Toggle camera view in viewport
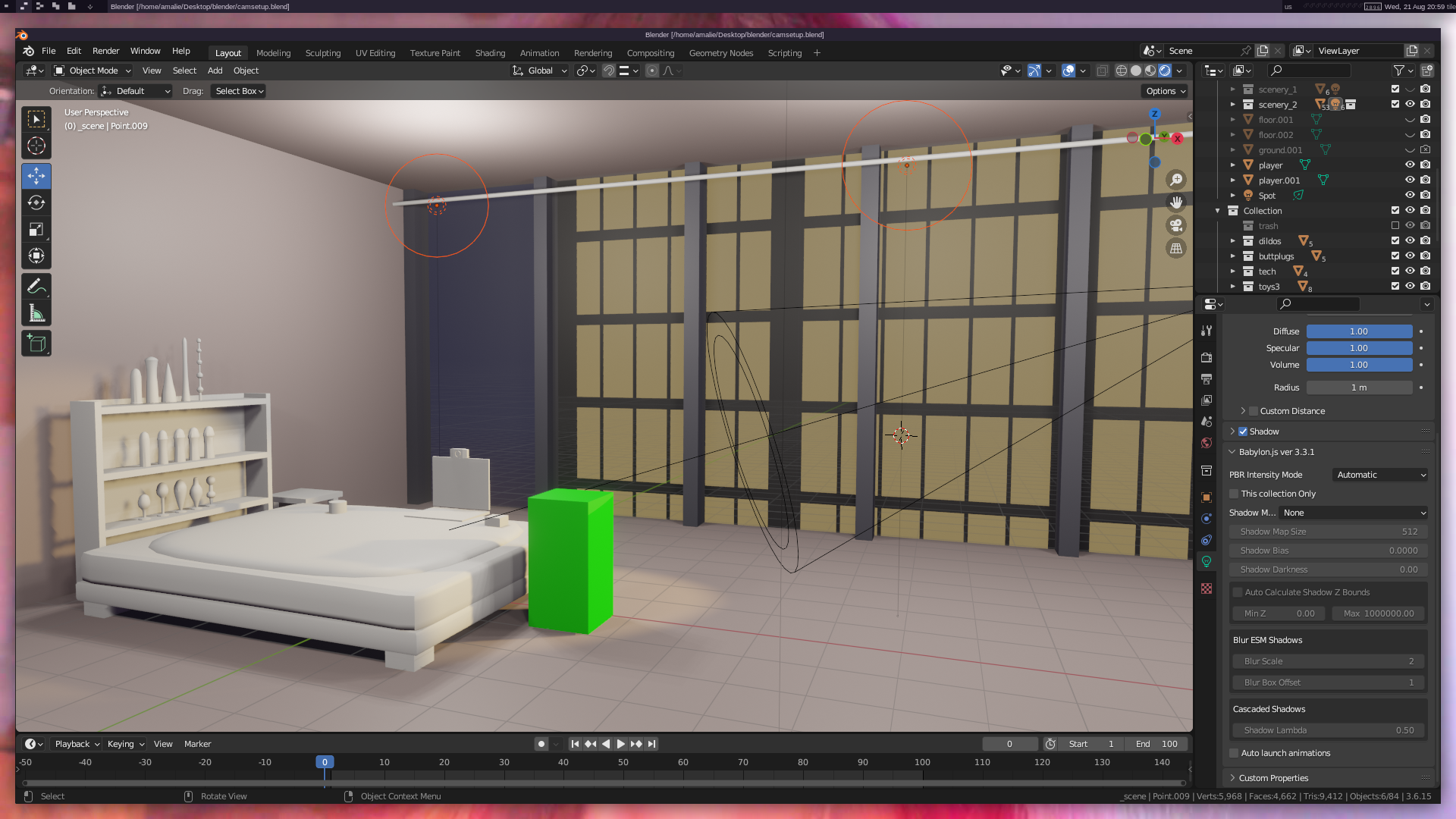This screenshot has height=819, width=1456. click(x=1176, y=225)
